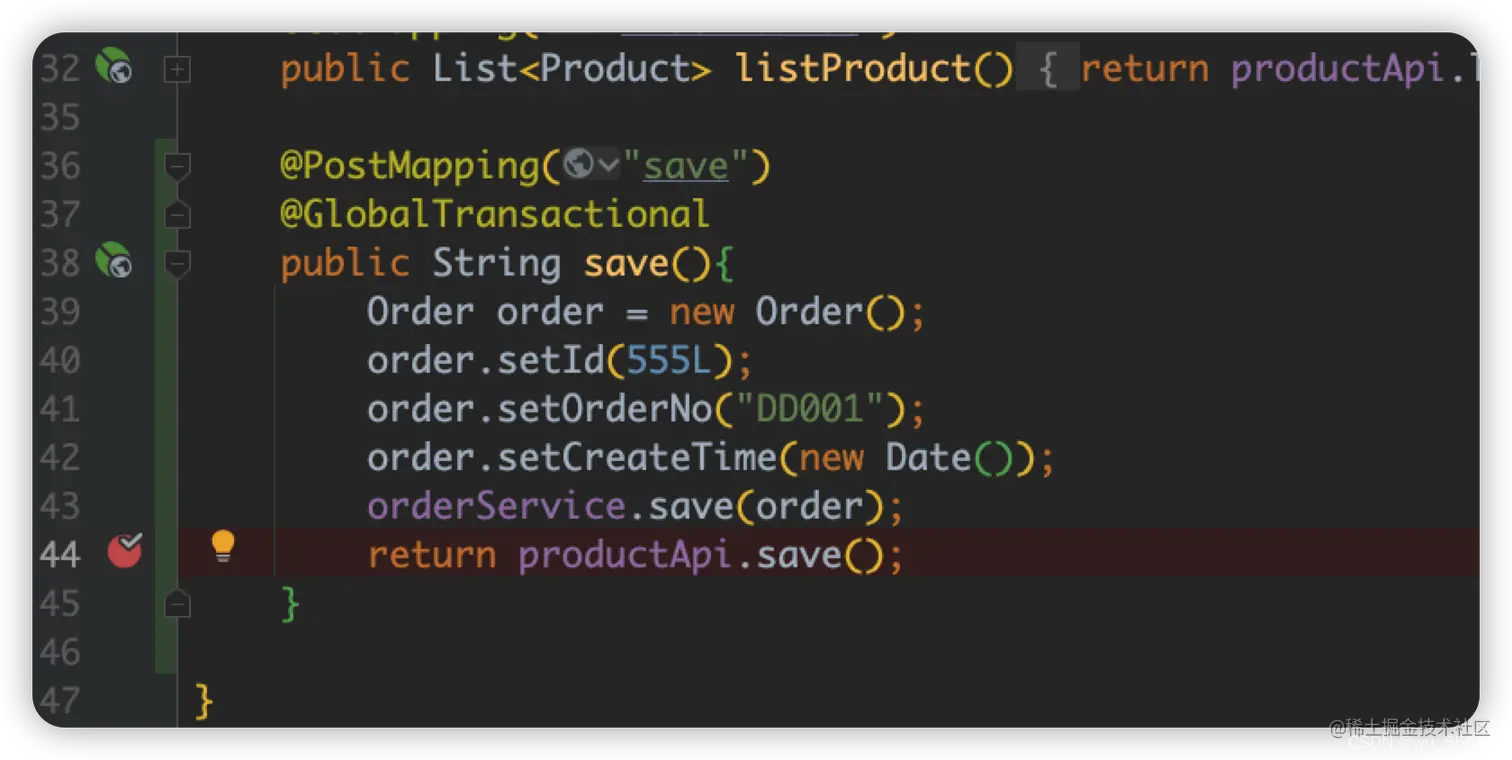Screen dimensions: 1512x760
Task: Click "new Order()" on line 39
Action: 787,312
